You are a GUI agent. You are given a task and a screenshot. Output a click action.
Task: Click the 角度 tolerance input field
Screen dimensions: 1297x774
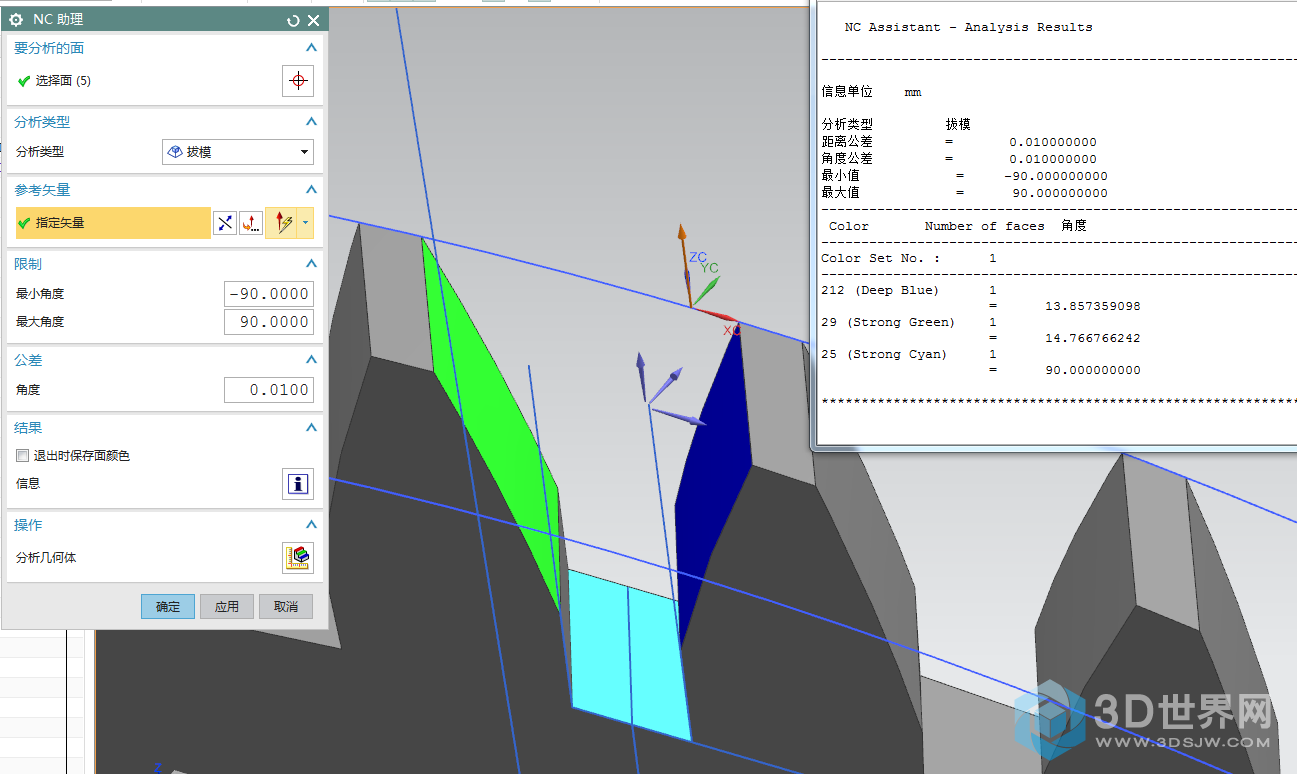click(268, 390)
